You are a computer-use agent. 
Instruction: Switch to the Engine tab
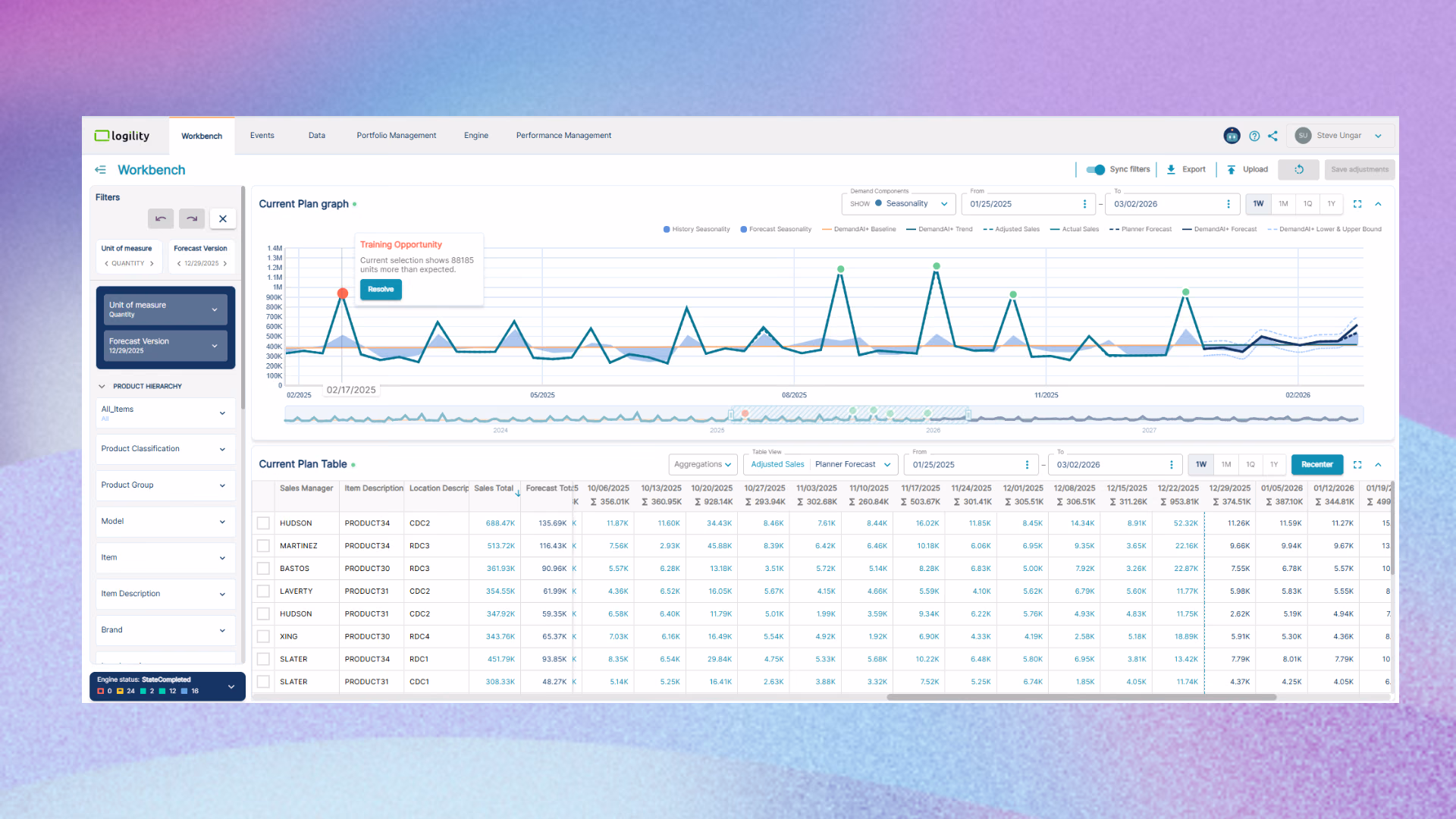[476, 136]
